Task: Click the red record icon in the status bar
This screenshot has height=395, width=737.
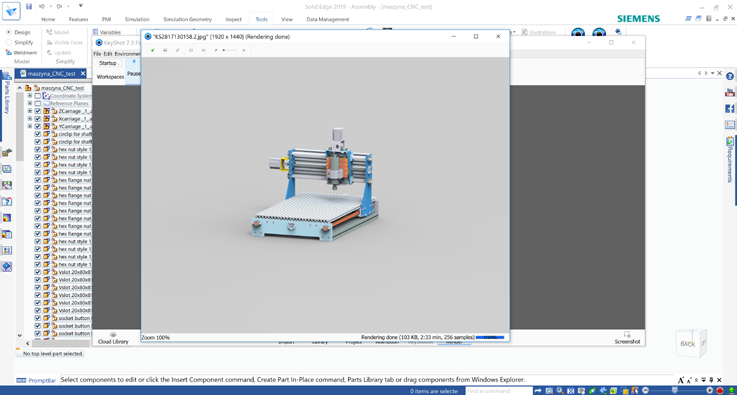Action: (720, 391)
